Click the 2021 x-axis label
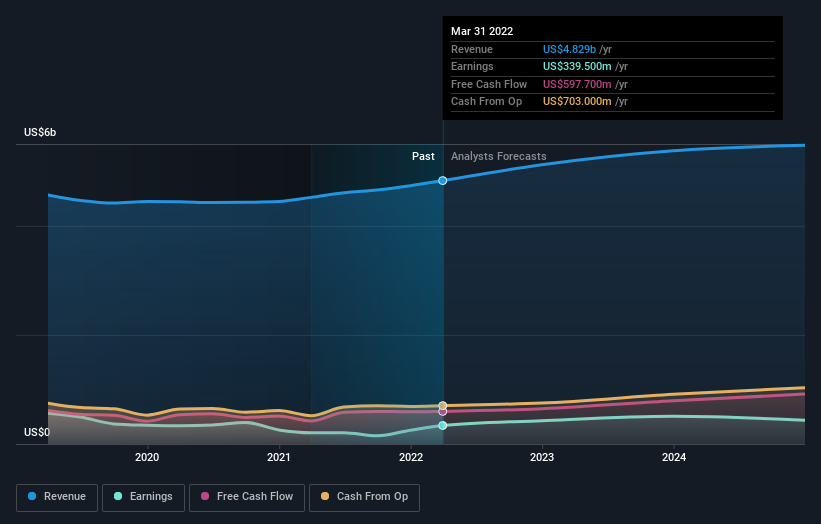Viewport: 821px width, 524px height. click(x=279, y=458)
